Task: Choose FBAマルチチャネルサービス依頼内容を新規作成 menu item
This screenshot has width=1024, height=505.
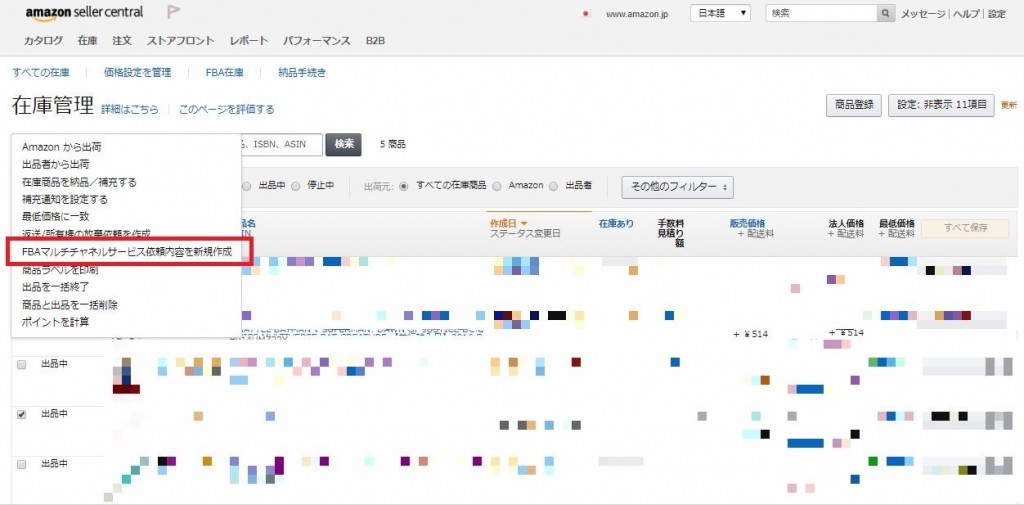Action: pyautogui.click(x=126, y=252)
